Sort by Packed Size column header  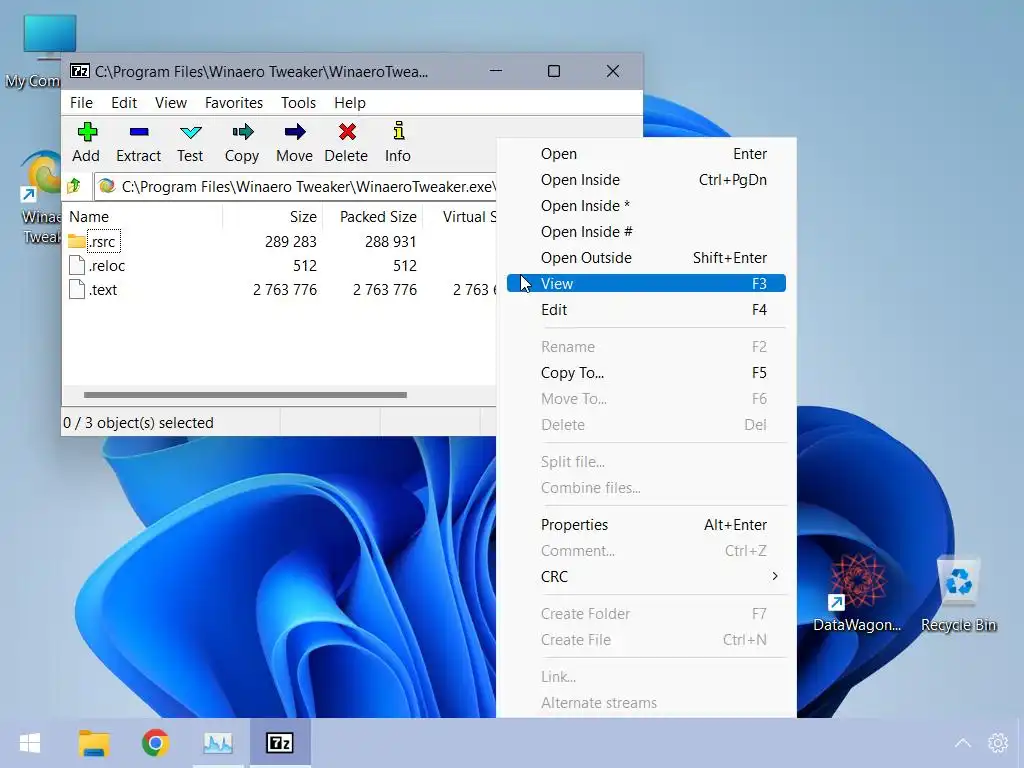tap(373, 217)
